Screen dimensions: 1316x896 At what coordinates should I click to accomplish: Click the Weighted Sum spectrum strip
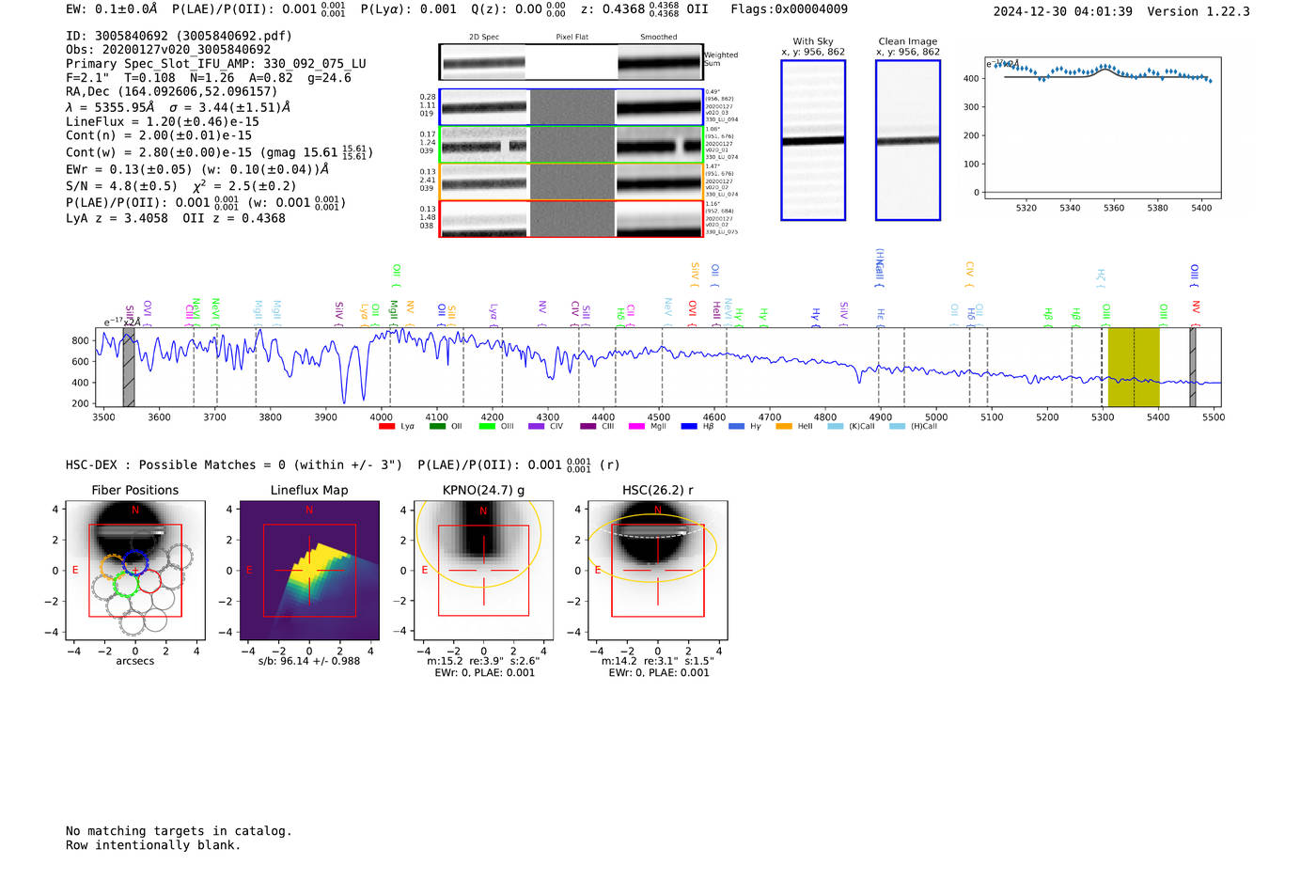(572, 62)
